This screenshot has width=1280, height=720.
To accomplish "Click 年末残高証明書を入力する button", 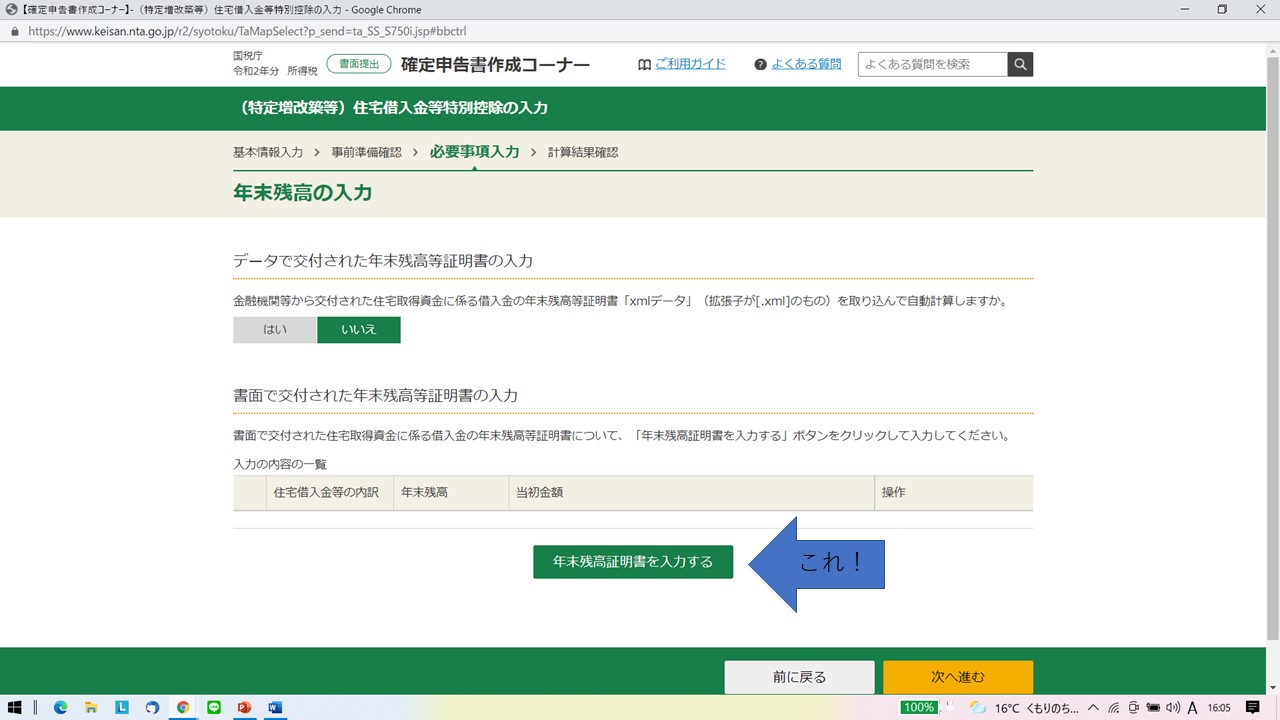I will pos(633,562).
